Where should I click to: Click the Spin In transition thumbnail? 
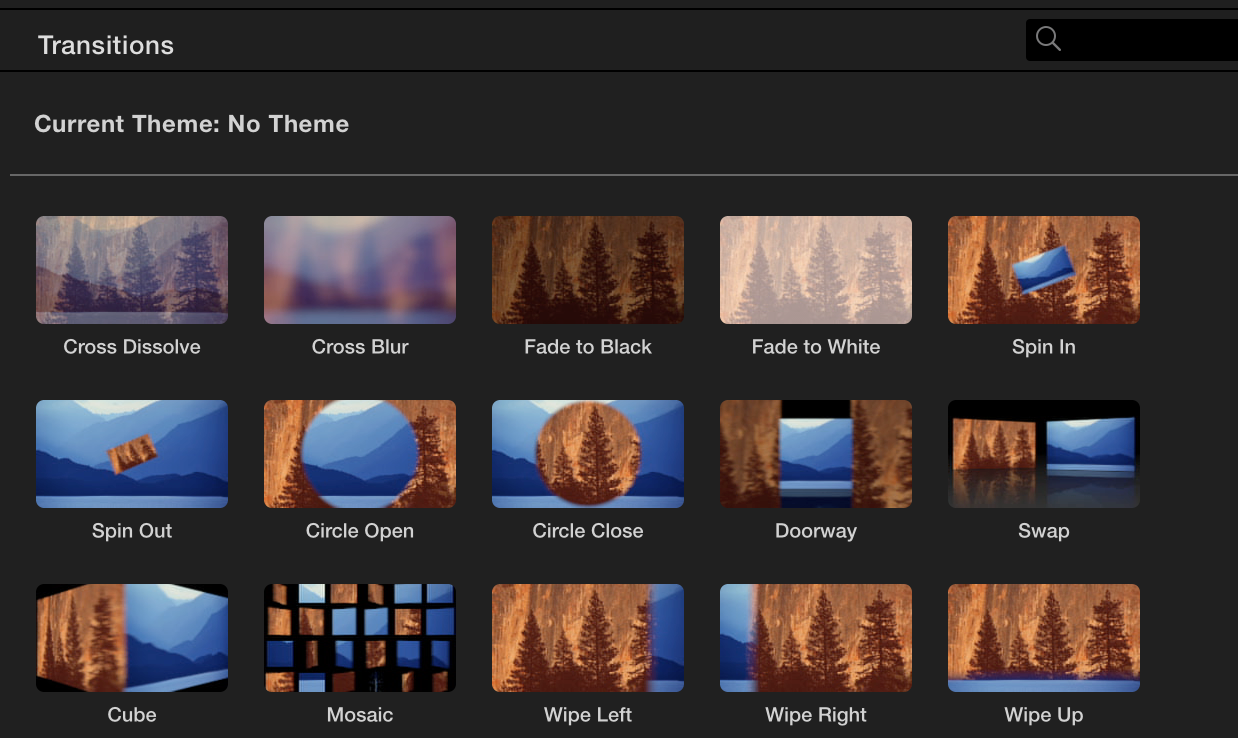1044,270
